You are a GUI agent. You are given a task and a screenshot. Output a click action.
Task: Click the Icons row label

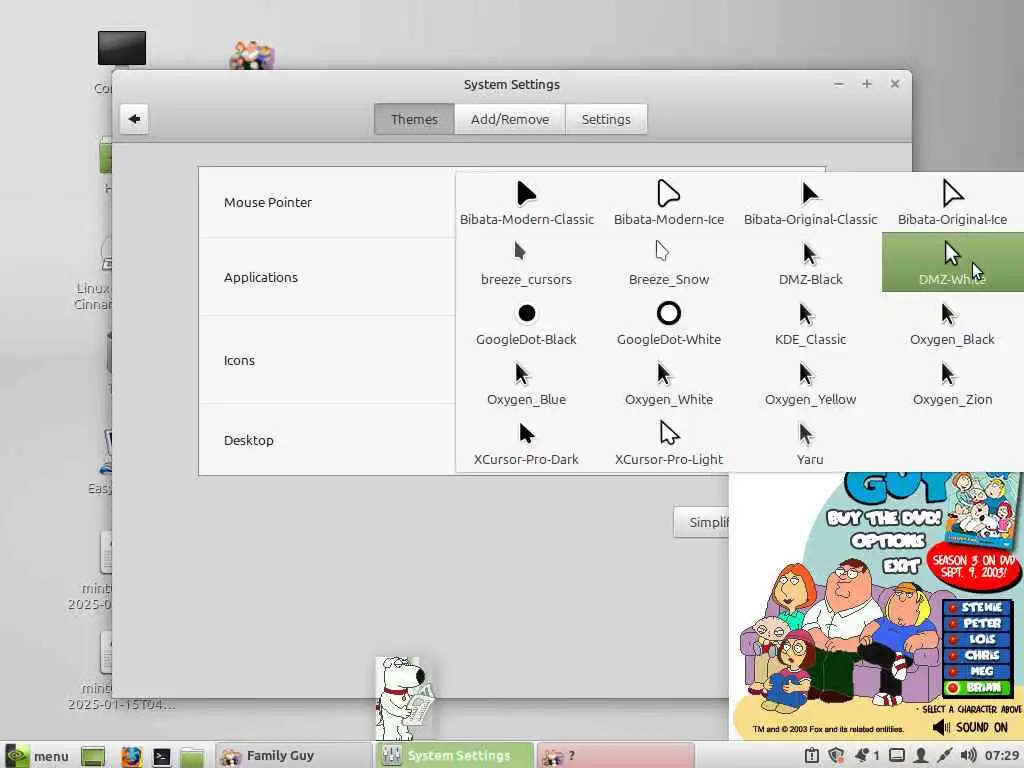[239, 360]
